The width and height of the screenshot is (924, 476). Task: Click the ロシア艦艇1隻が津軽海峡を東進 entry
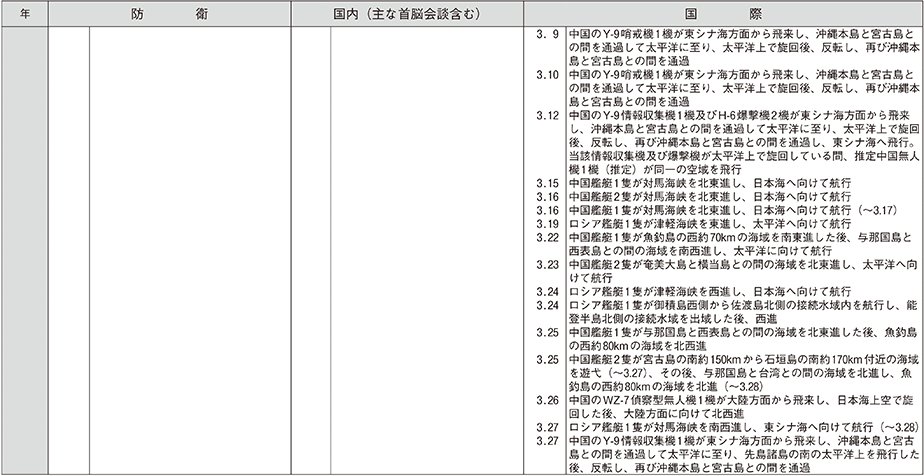[710, 224]
